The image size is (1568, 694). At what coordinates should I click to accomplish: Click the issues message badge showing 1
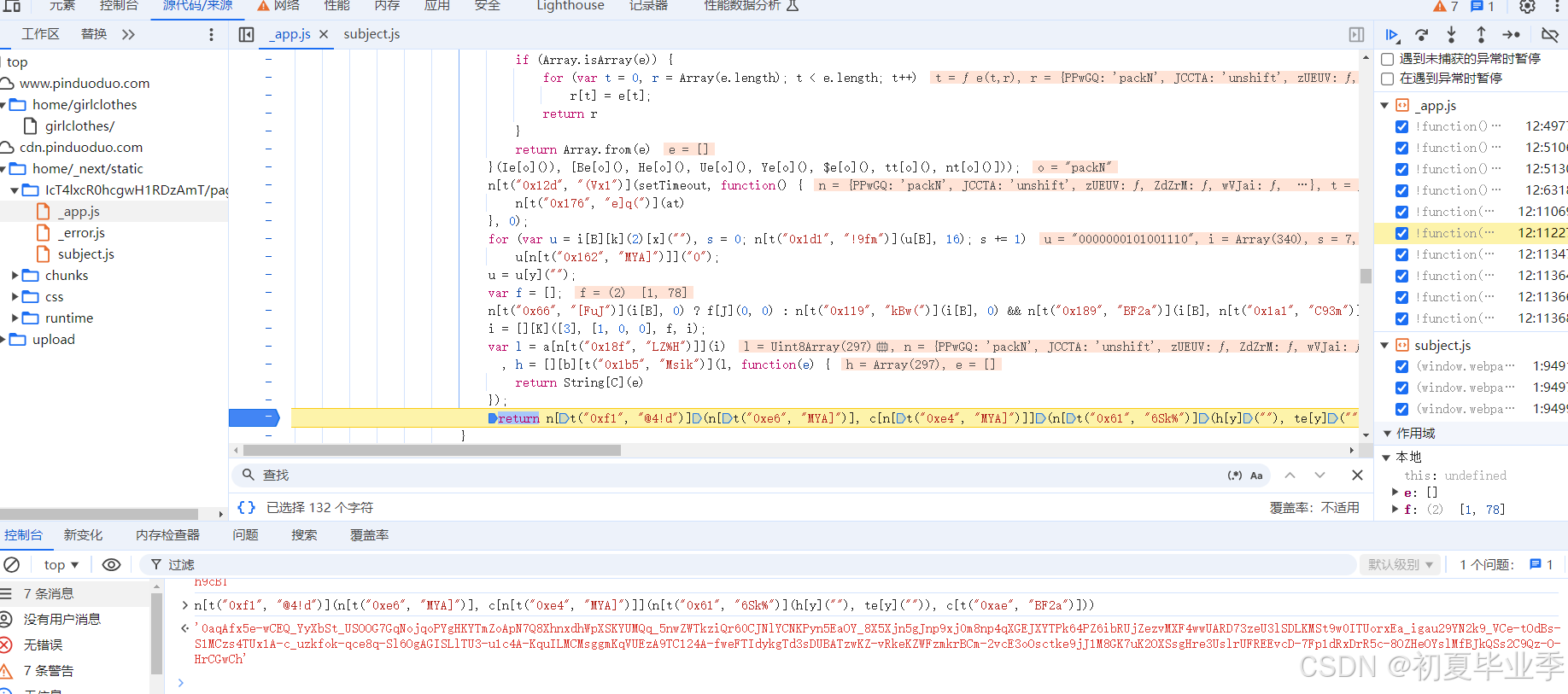click(1483, 6)
